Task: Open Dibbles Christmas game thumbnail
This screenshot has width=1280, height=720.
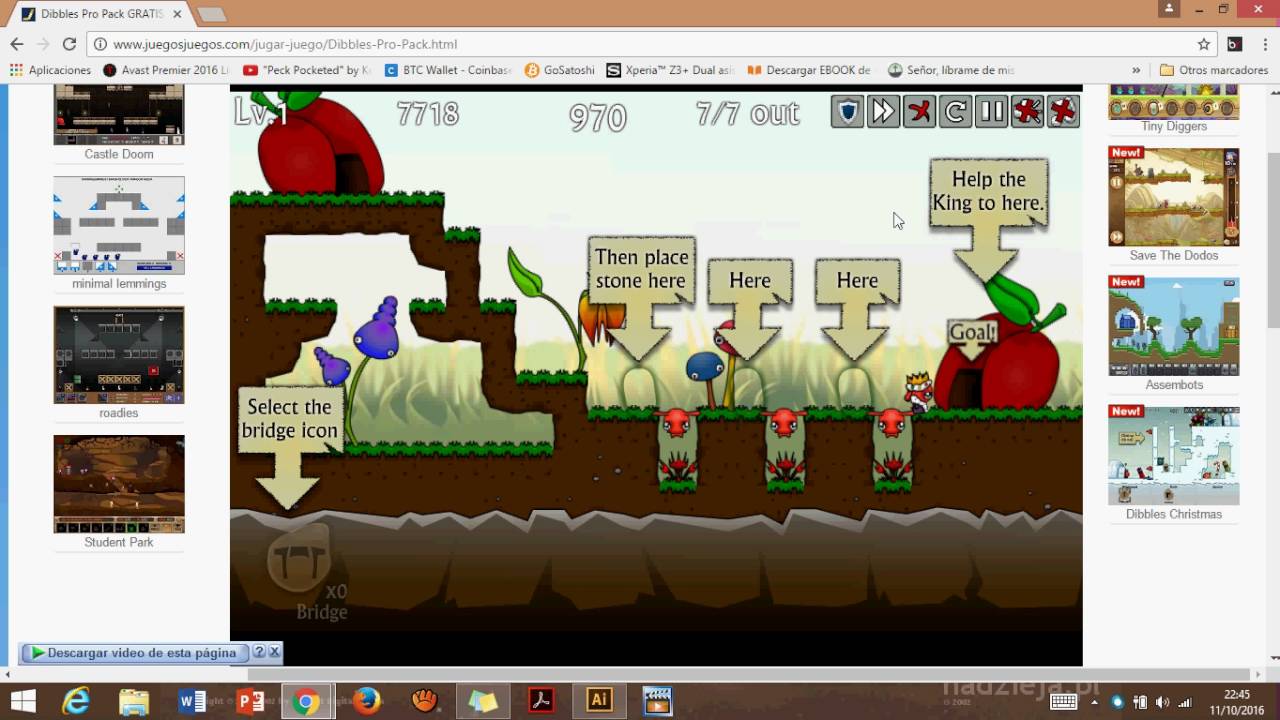Action: point(1174,455)
